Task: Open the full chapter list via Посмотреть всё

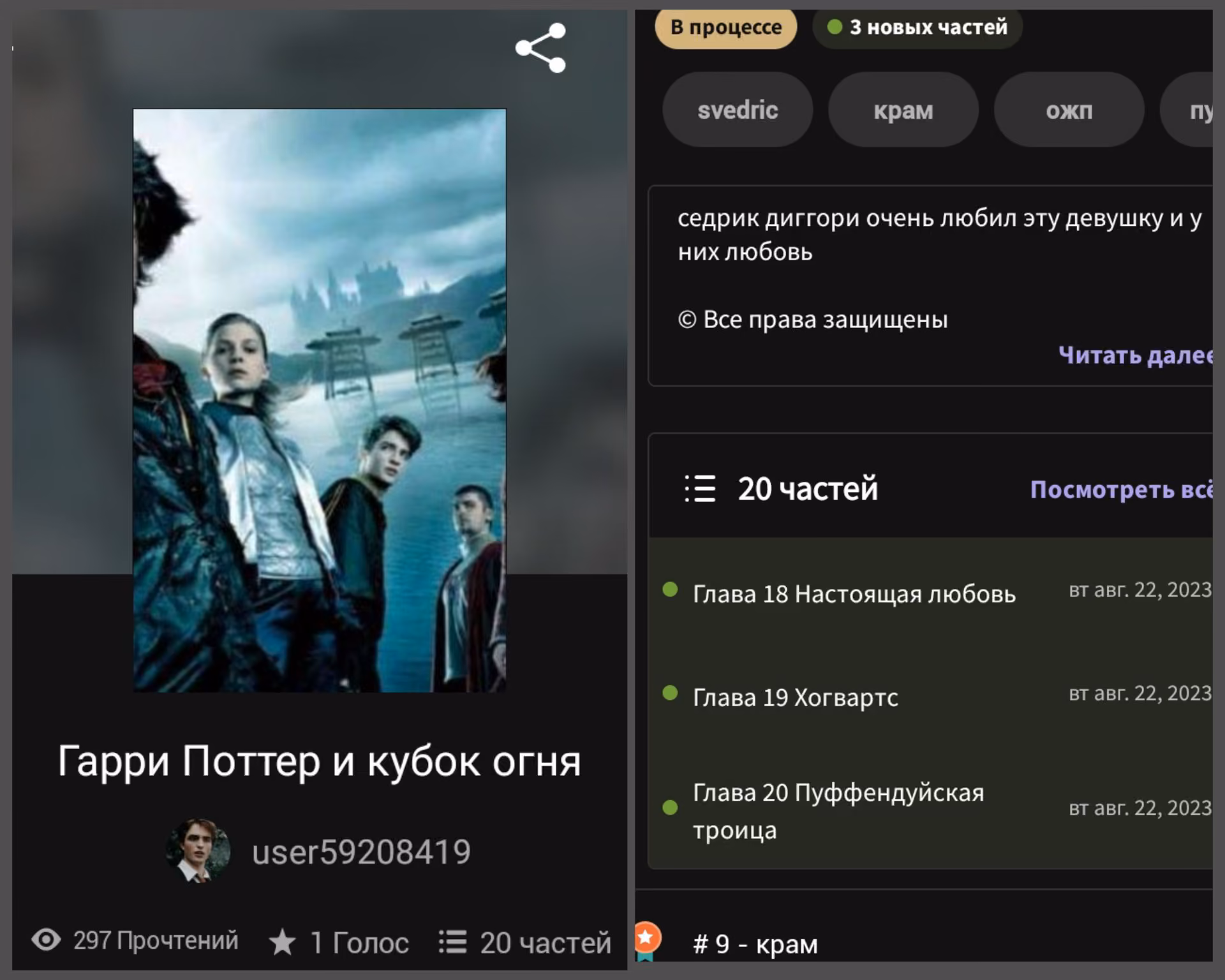Action: point(1122,489)
